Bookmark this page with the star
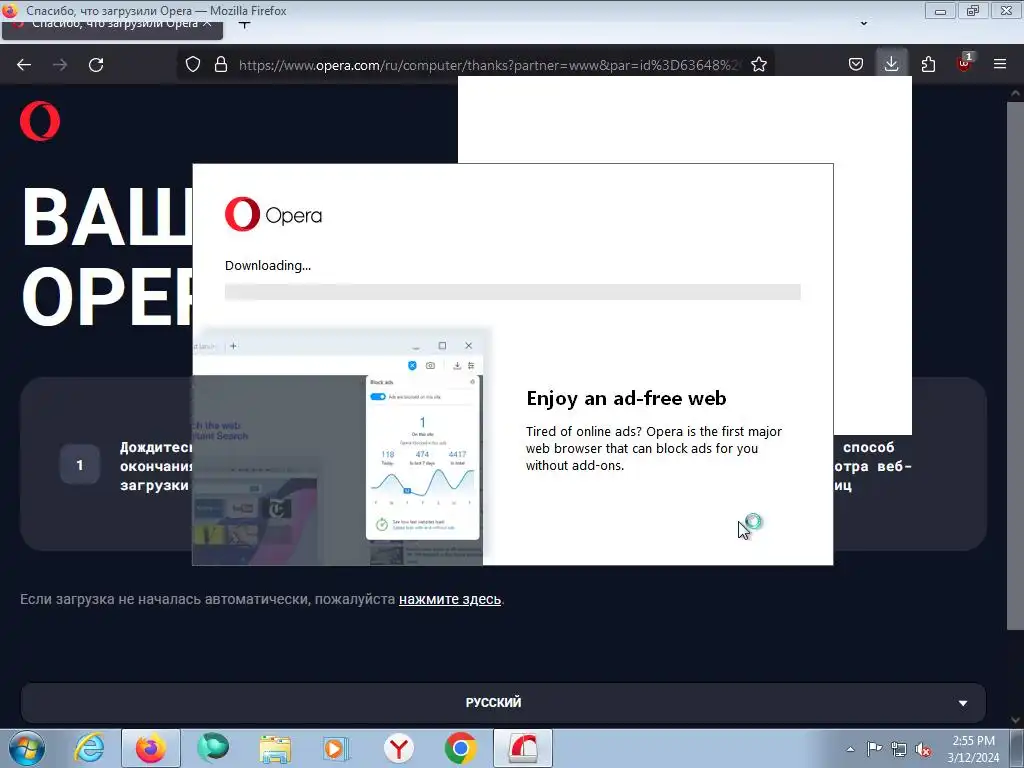 point(758,65)
